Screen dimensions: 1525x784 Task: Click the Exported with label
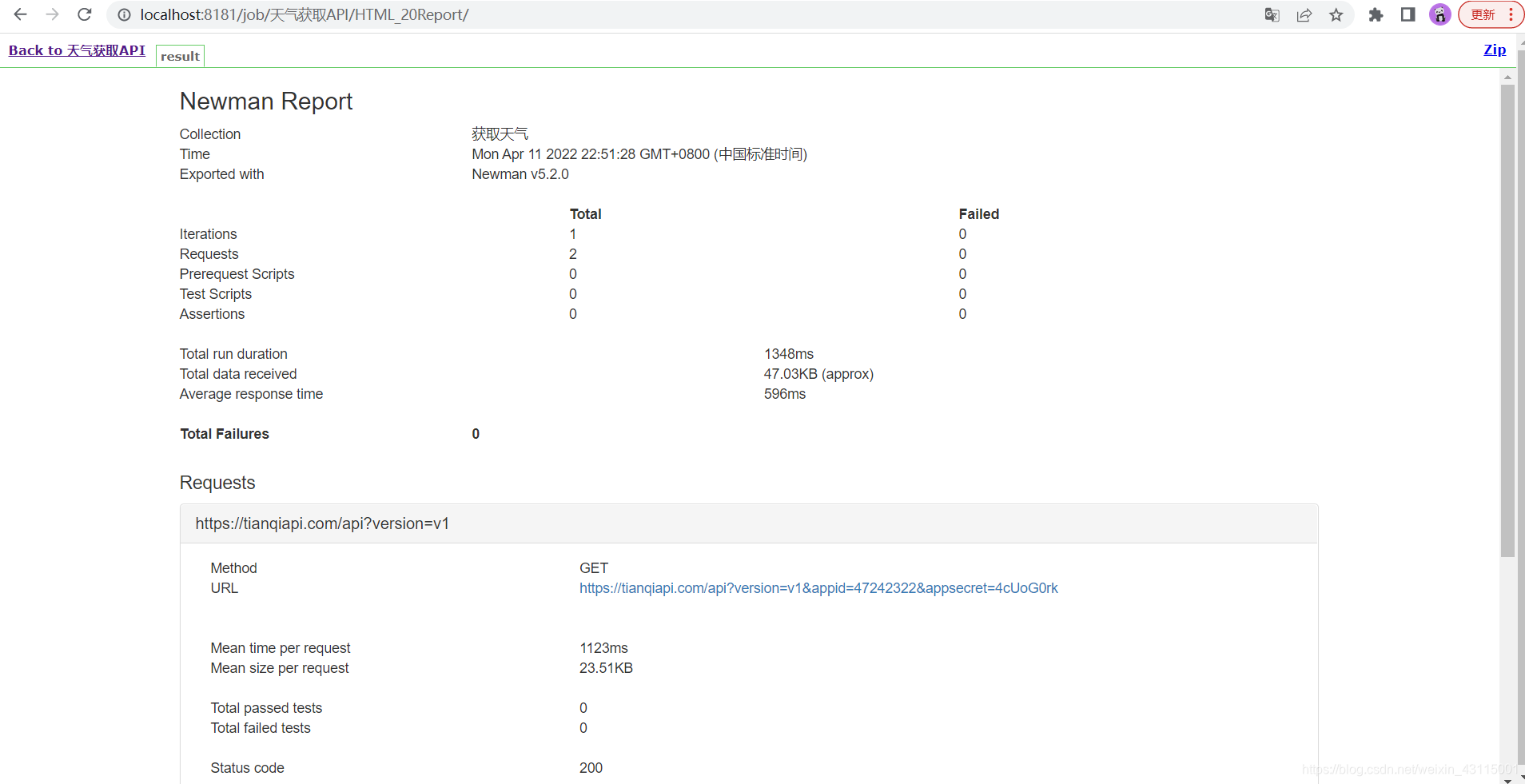221,174
